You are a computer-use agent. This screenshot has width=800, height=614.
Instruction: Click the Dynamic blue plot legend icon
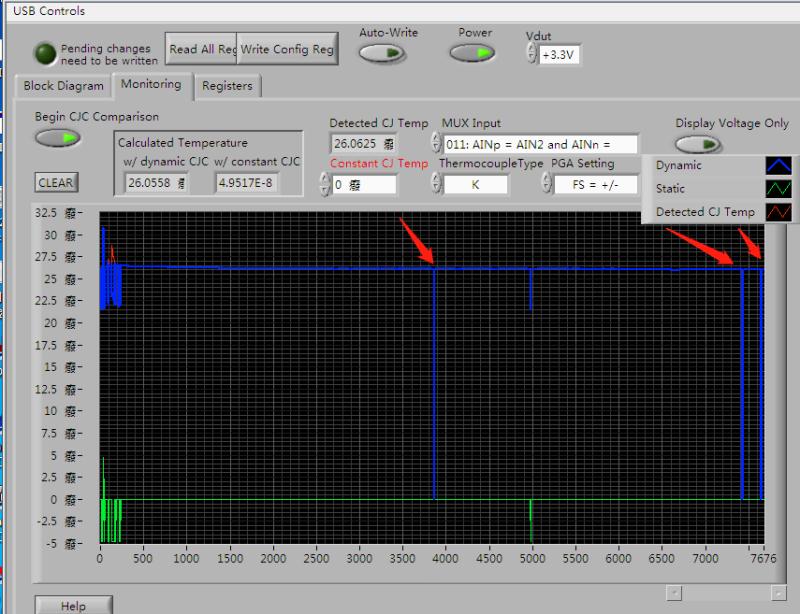pos(779,165)
